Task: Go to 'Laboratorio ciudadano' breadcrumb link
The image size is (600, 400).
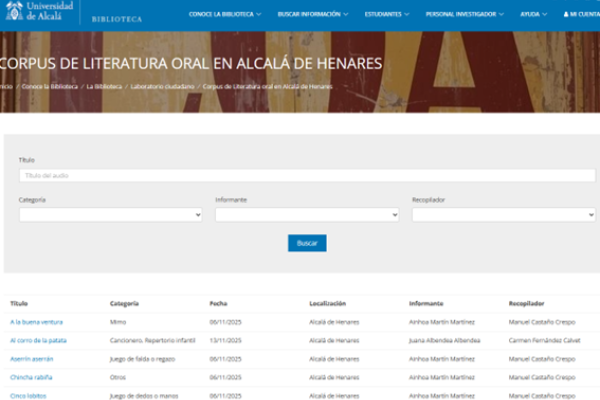Action: tap(162, 87)
